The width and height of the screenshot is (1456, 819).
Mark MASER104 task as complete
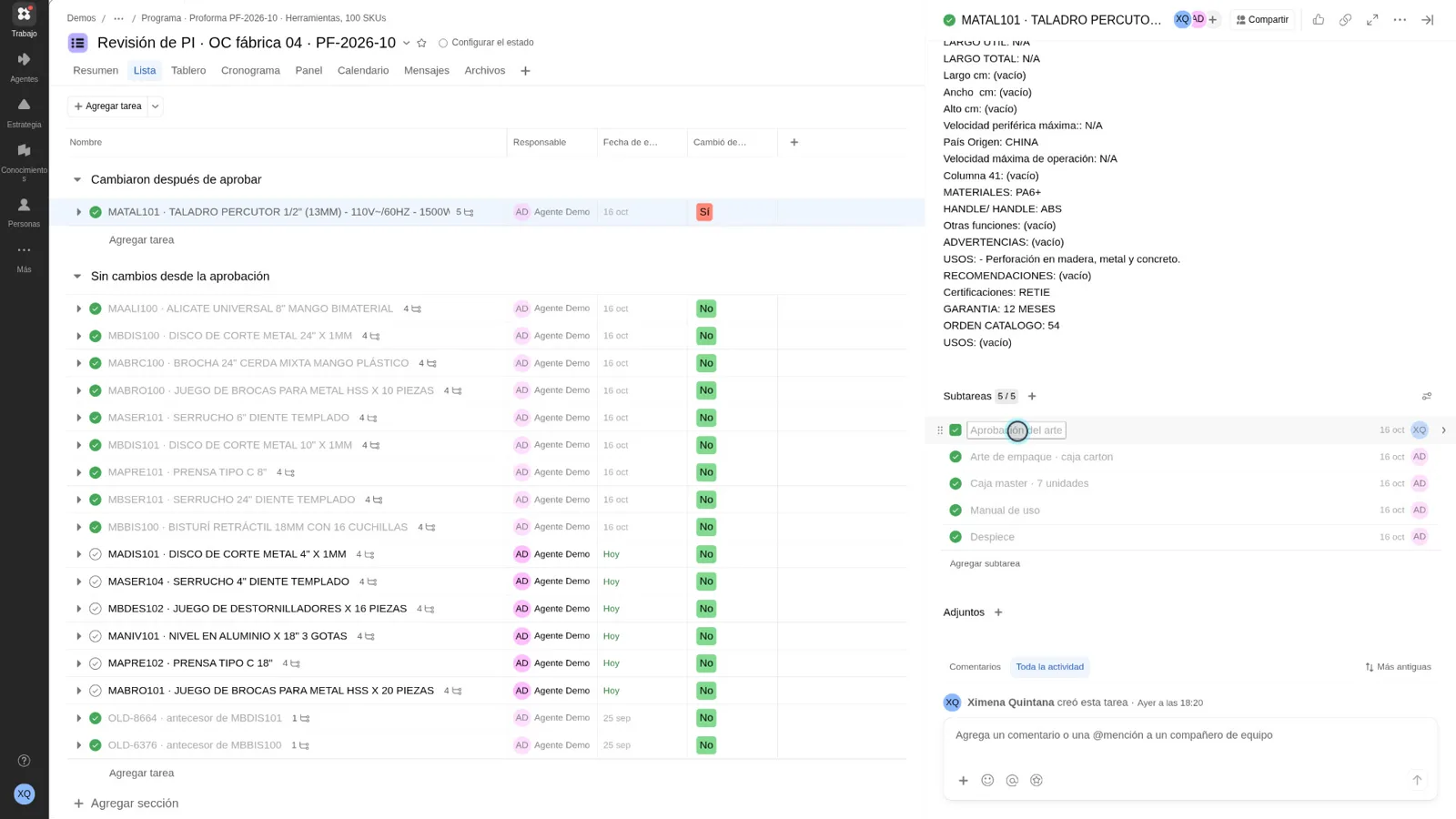tap(96, 581)
